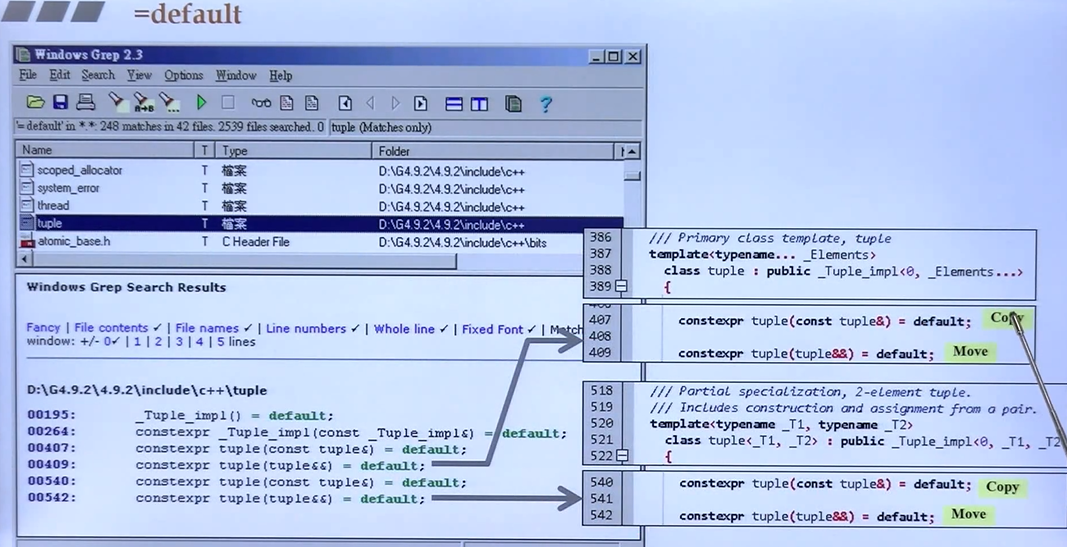Jump to the first match icon
The height and width of the screenshot is (547, 1067).
tap(345, 103)
